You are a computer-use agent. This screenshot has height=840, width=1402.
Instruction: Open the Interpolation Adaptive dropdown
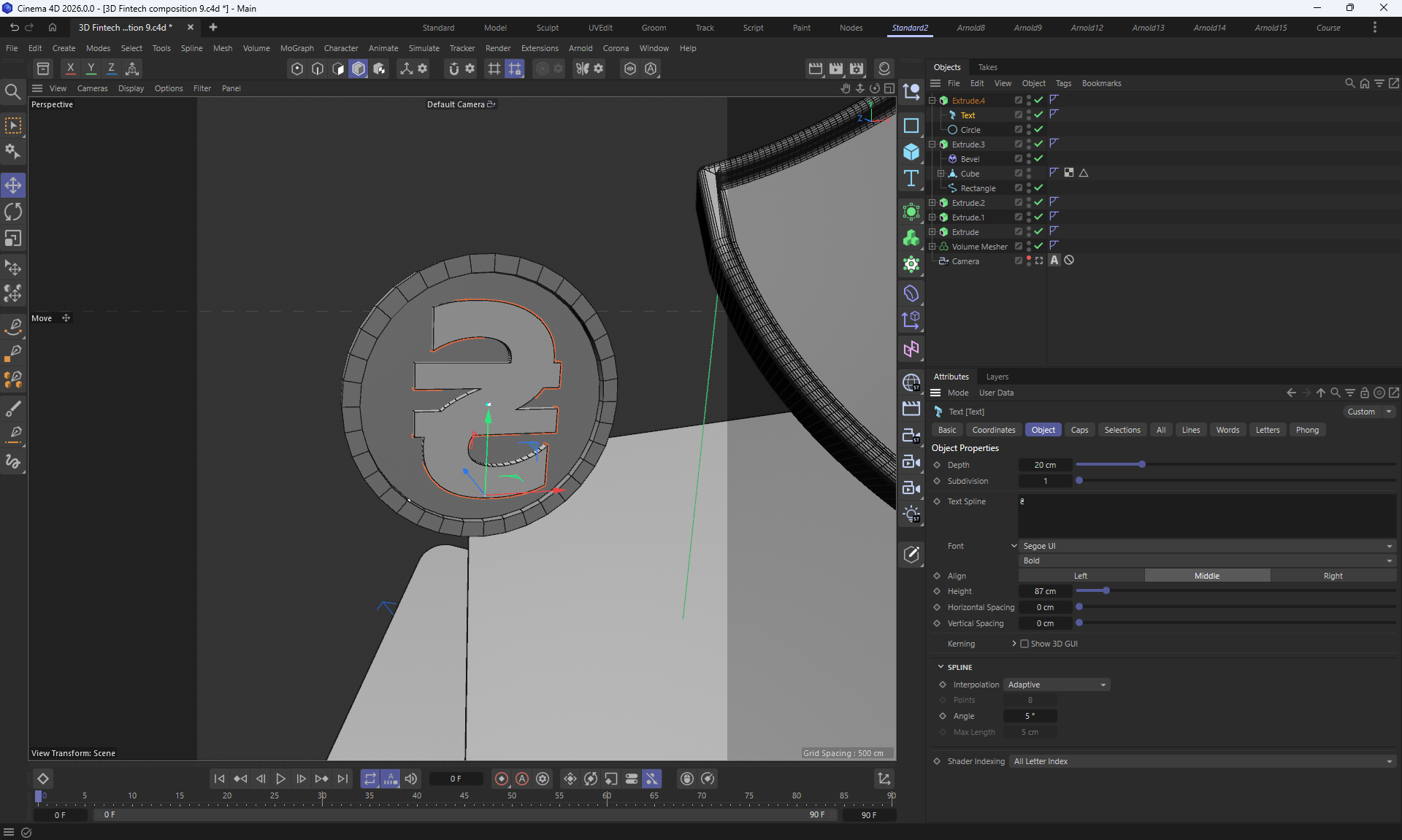coord(1057,685)
